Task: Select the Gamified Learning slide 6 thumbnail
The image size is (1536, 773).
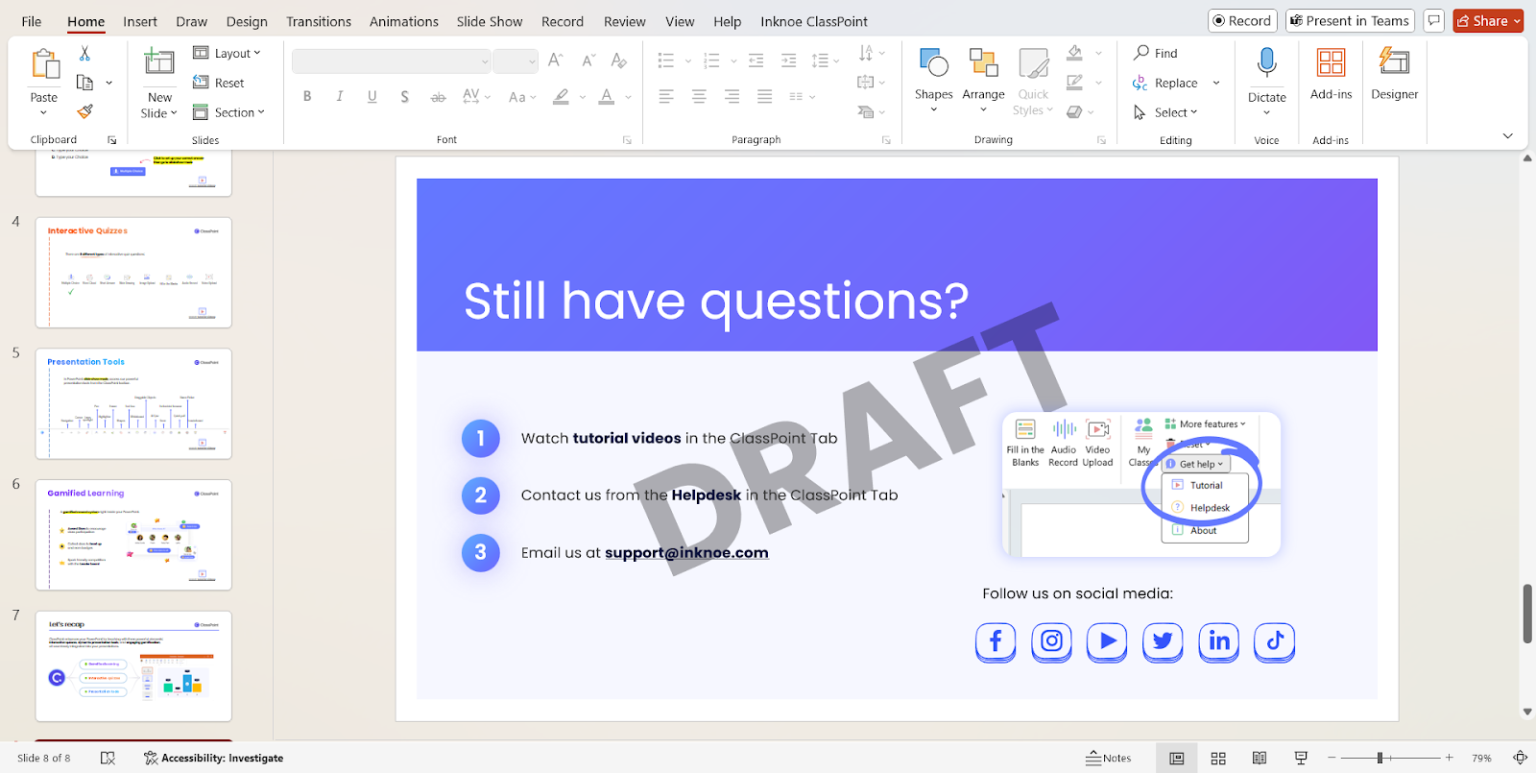Action: pyautogui.click(x=133, y=535)
